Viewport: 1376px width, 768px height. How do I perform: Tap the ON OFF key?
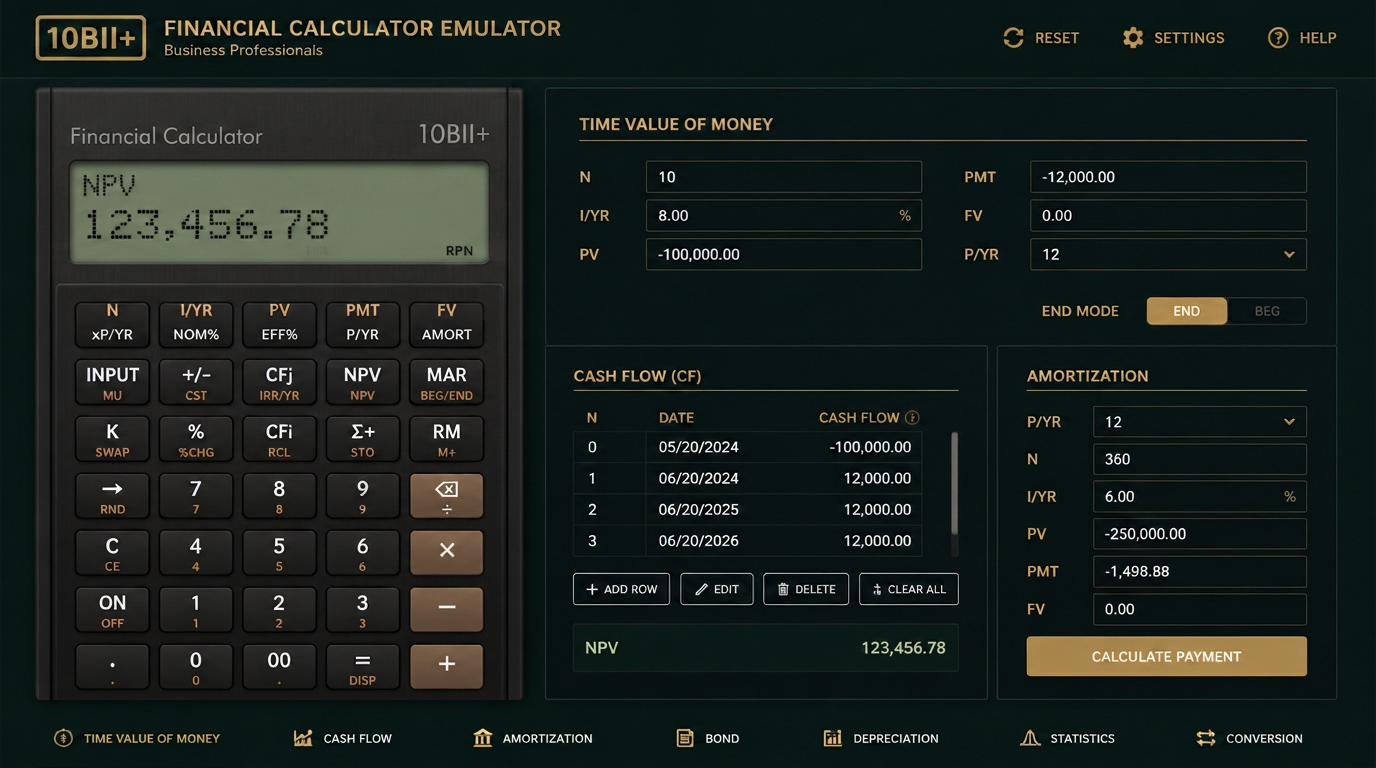pos(112,609)
